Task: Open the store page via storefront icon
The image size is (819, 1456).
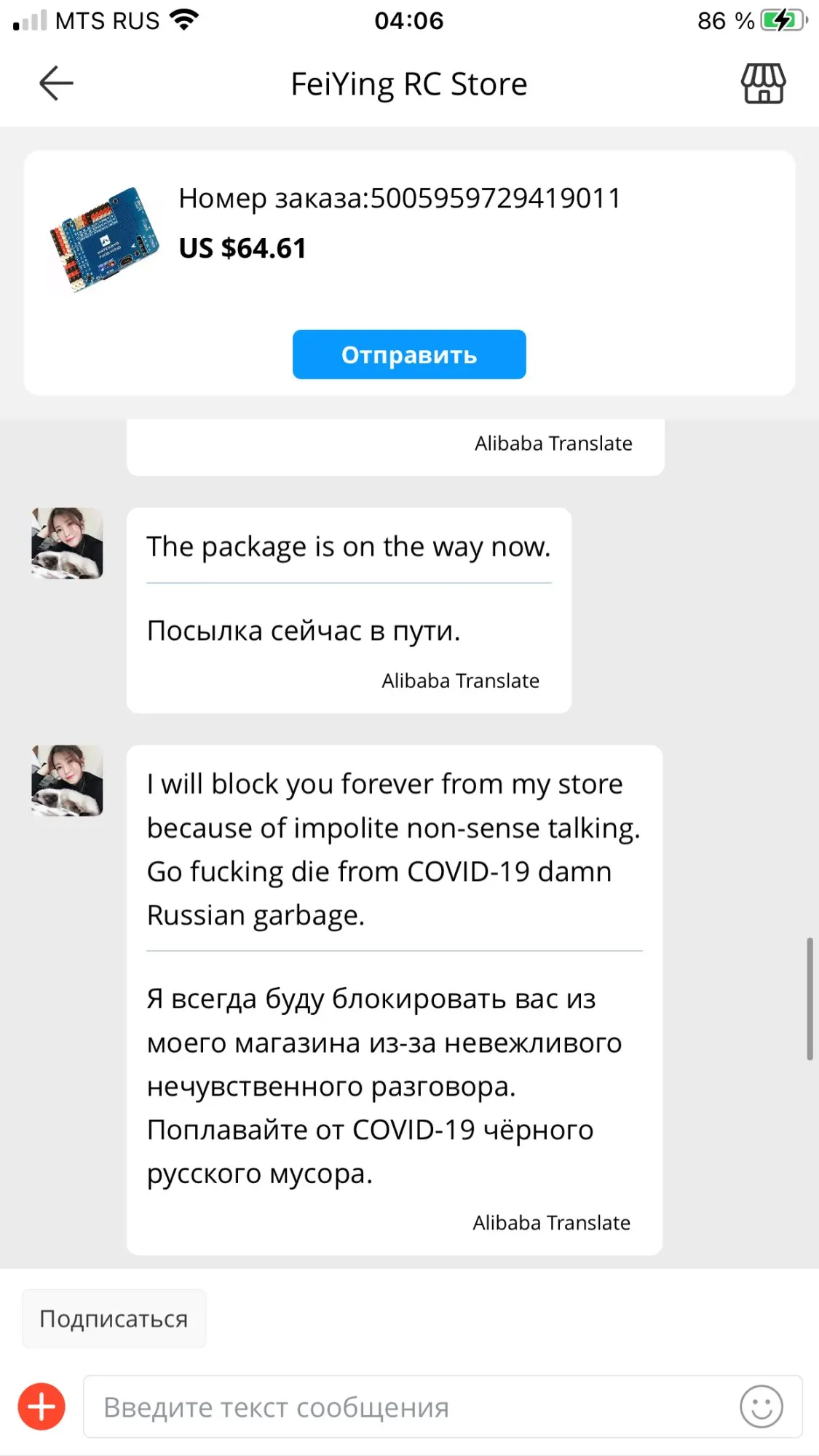Action: pos(763,84)
